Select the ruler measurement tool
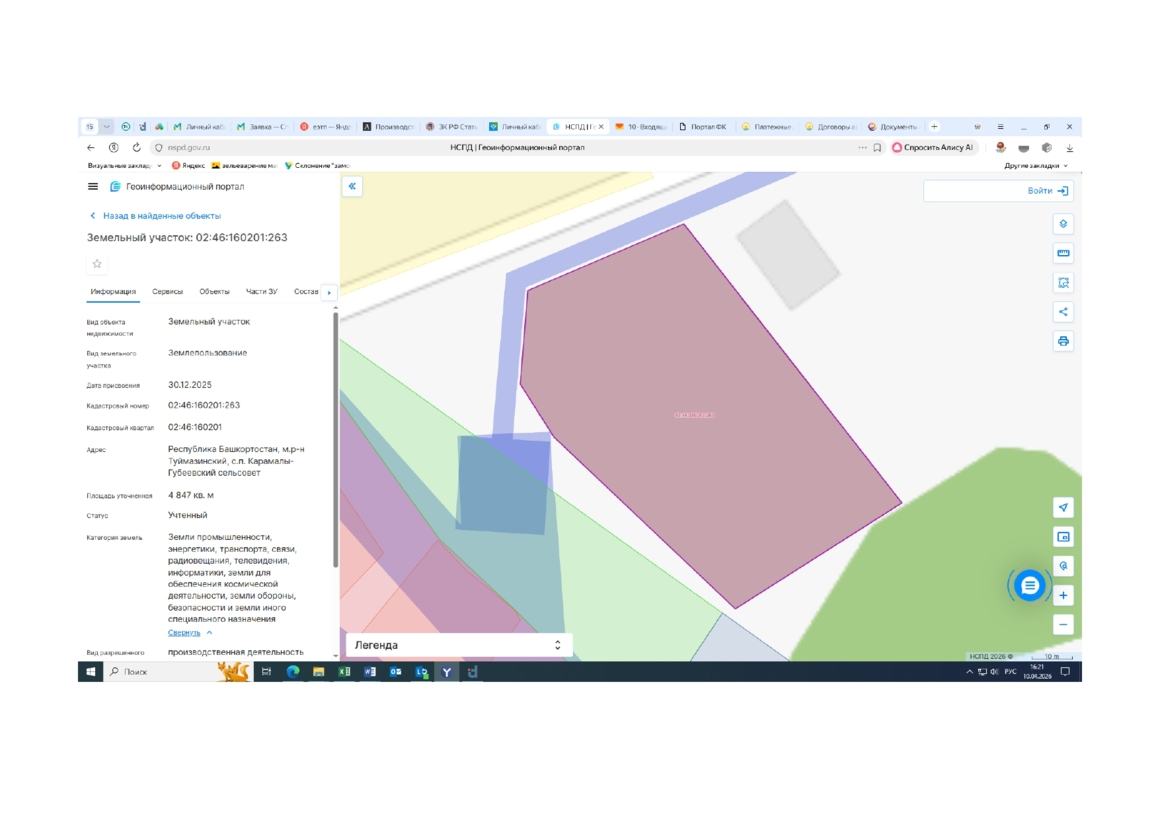Image resolution: width=1160 pixels, height=820 pixels. (1063, 253)
